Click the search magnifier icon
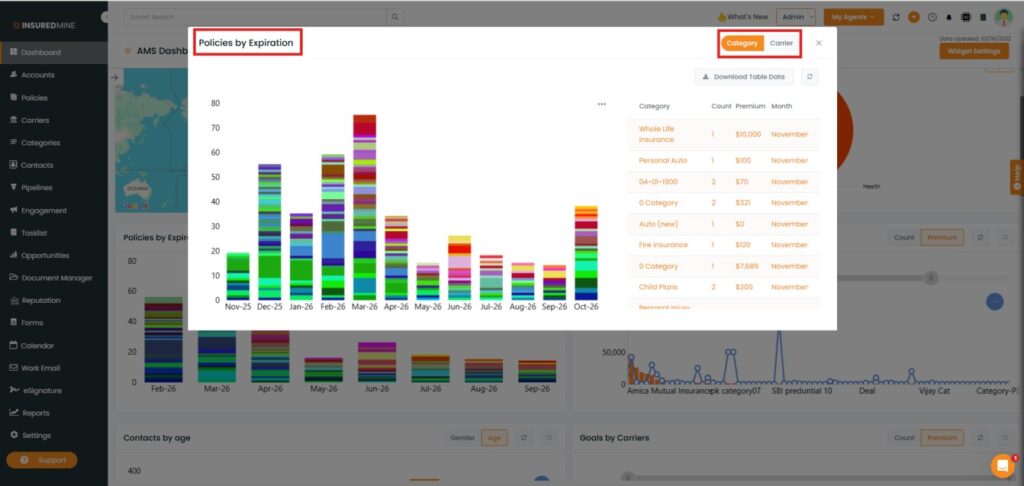This screenshot has height=486, width=1024. (x=395, y=17)
